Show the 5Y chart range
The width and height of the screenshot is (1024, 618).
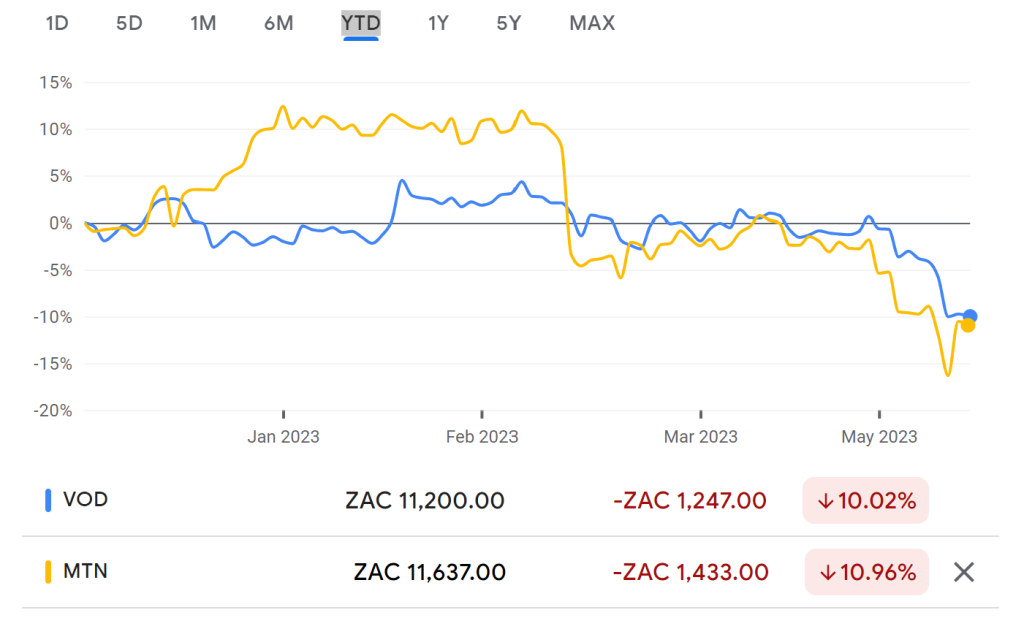(x=509, y=24)
